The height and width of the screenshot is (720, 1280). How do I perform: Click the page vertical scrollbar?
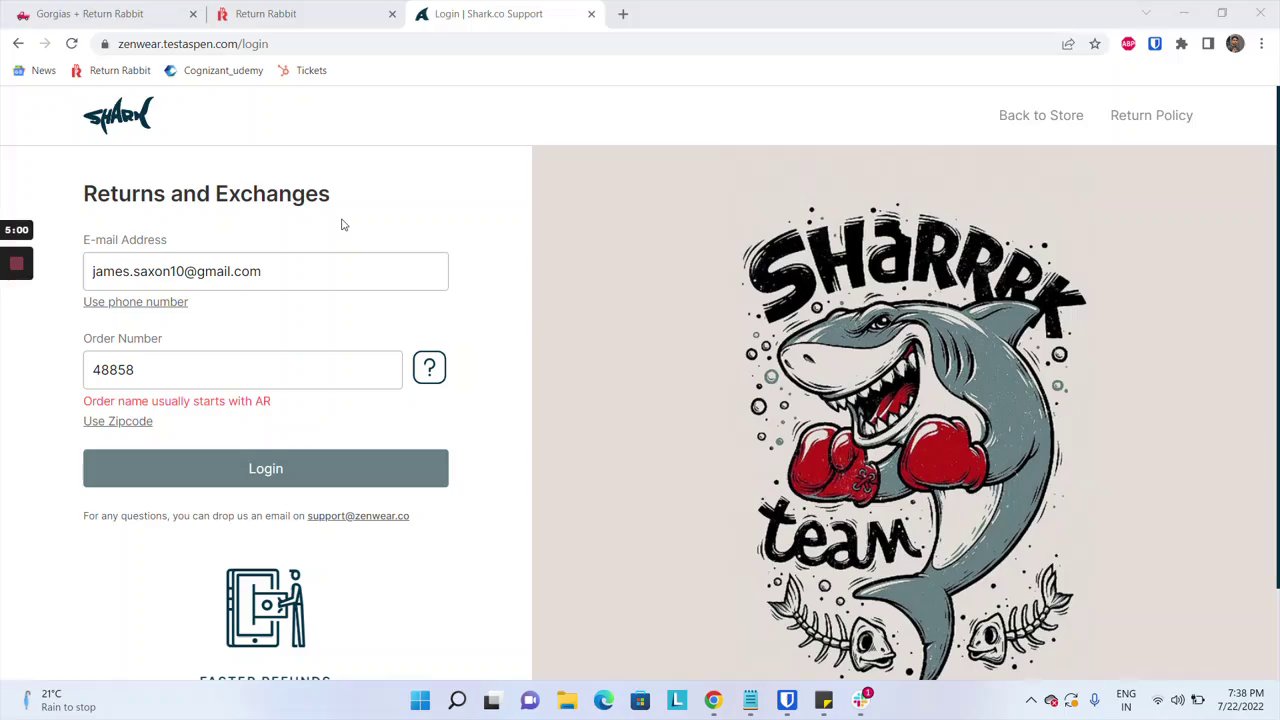(1276, 338)
